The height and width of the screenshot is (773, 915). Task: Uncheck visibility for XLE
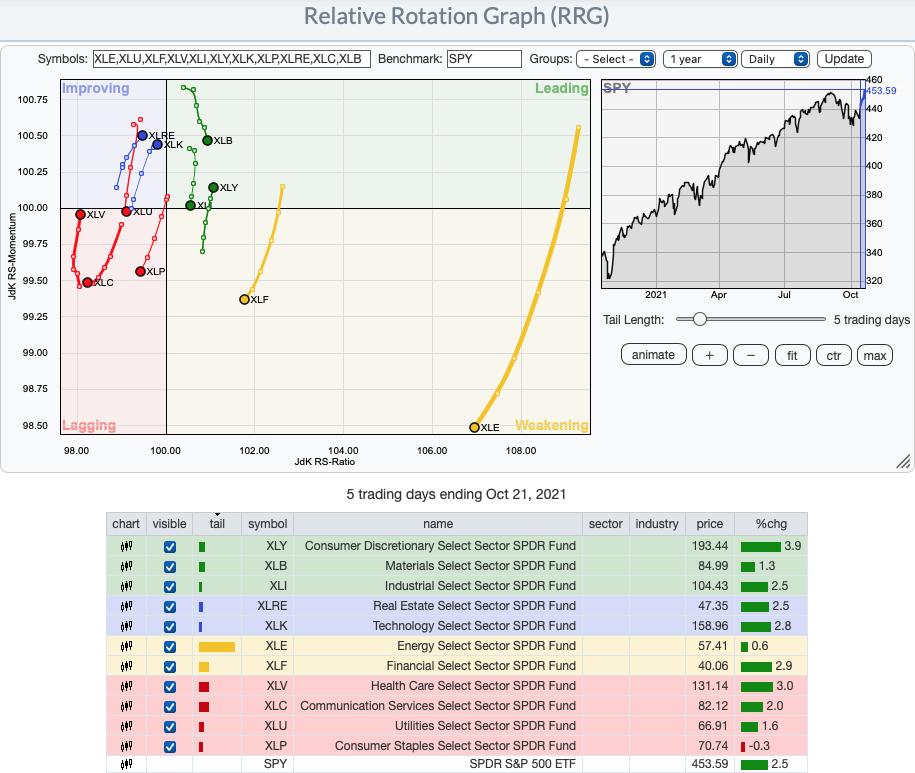pyautogui.click(x=170, y=646)
